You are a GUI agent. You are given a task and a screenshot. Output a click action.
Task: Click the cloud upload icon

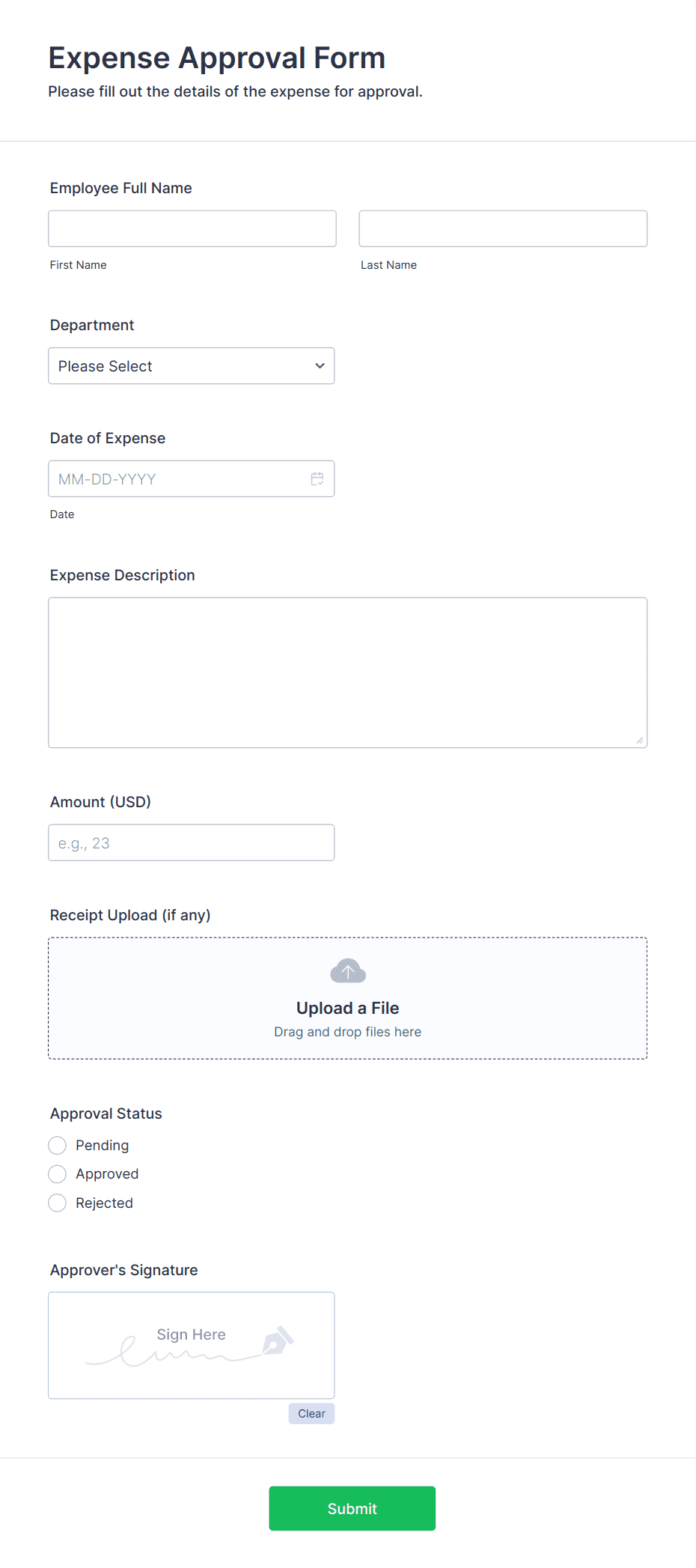tap(347, 970)
